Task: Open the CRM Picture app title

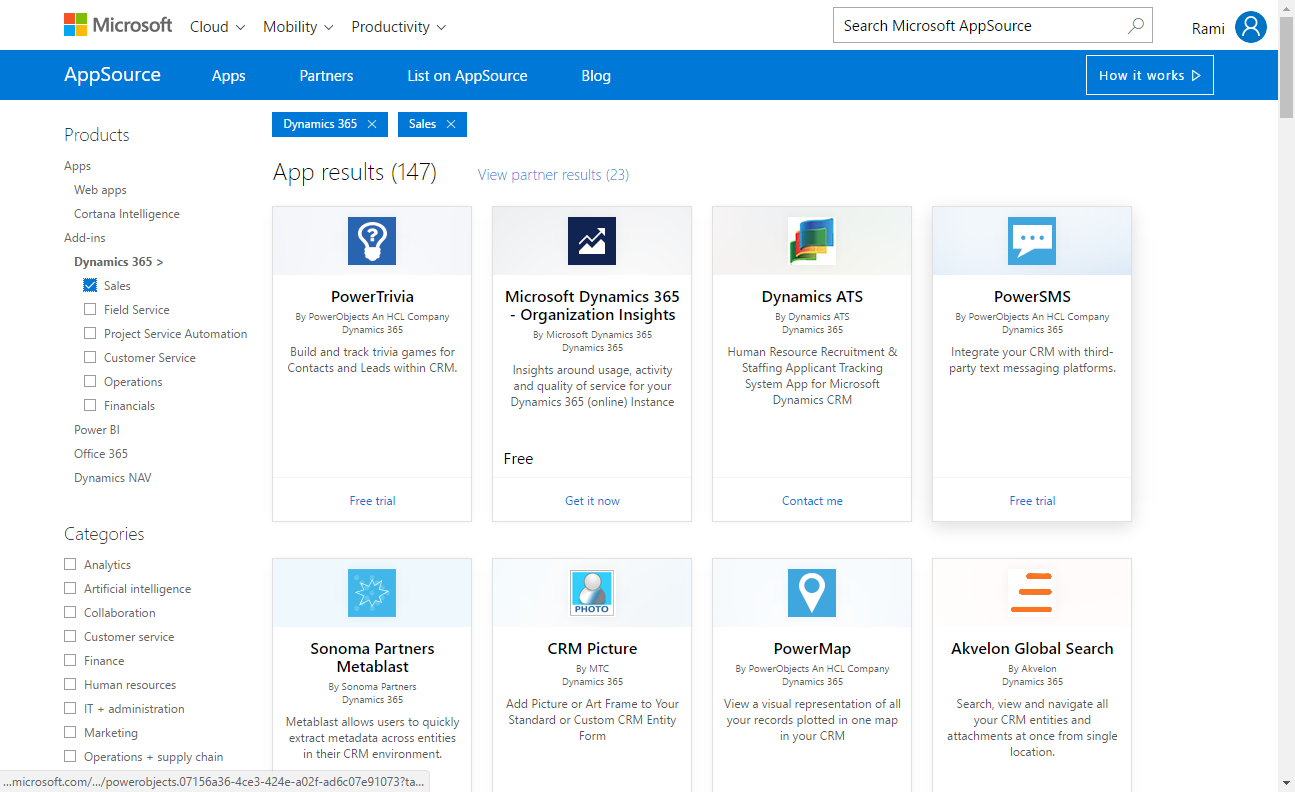Action: (592, 649)
